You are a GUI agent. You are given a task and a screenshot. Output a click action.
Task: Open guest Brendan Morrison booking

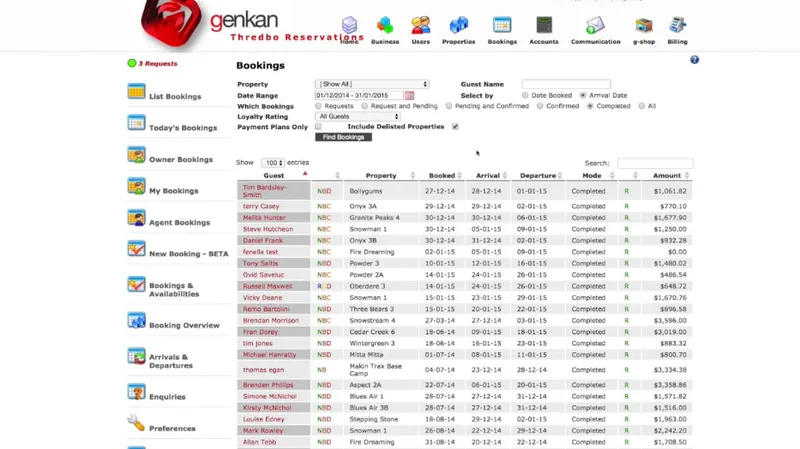[270, 320]
